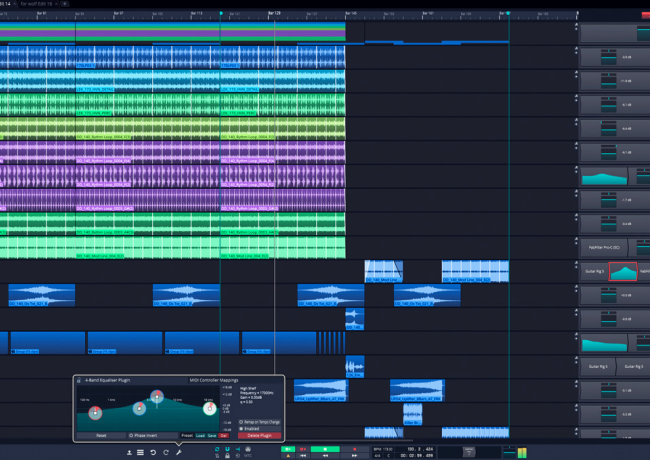Click the return-to-start transport button

pos(303,455)
